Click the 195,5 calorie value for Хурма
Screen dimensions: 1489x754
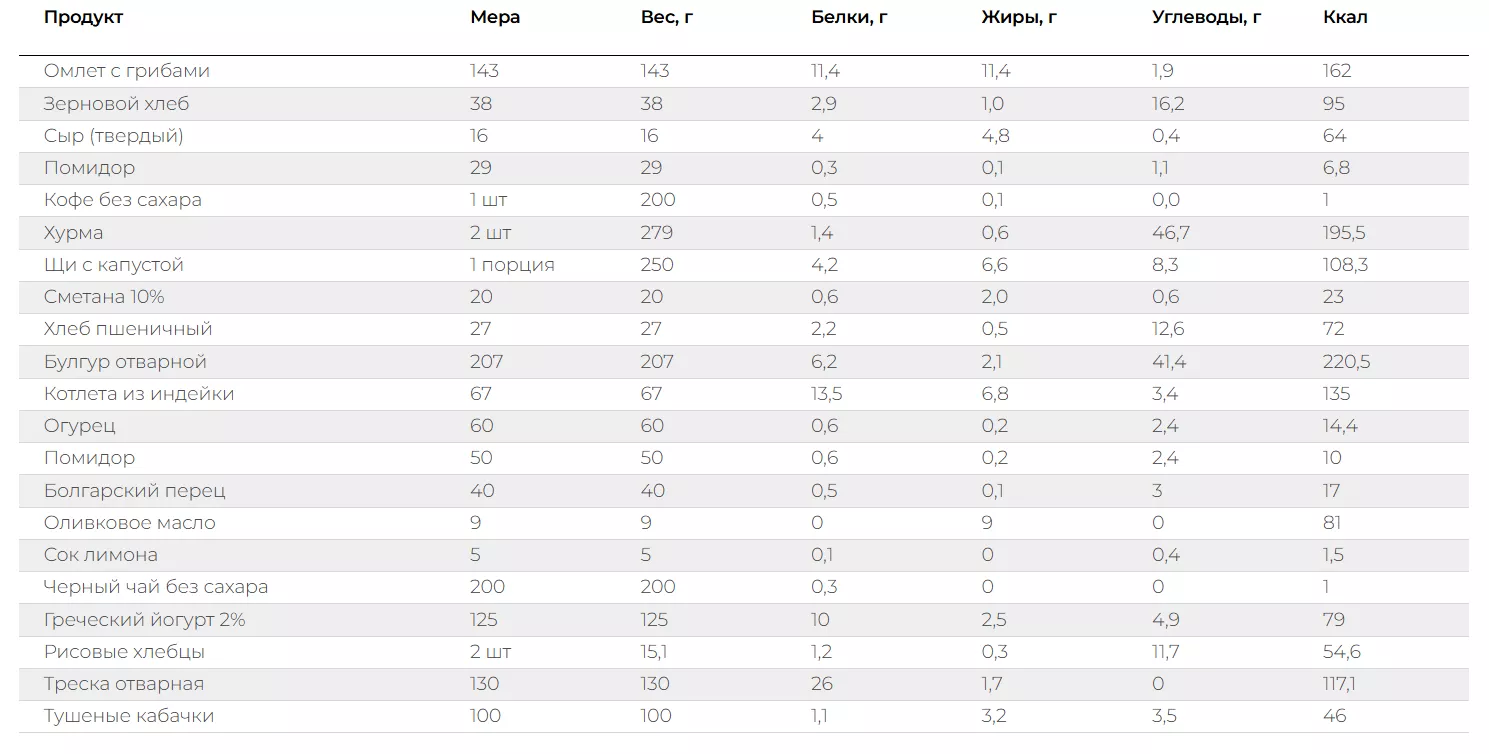1343,233
